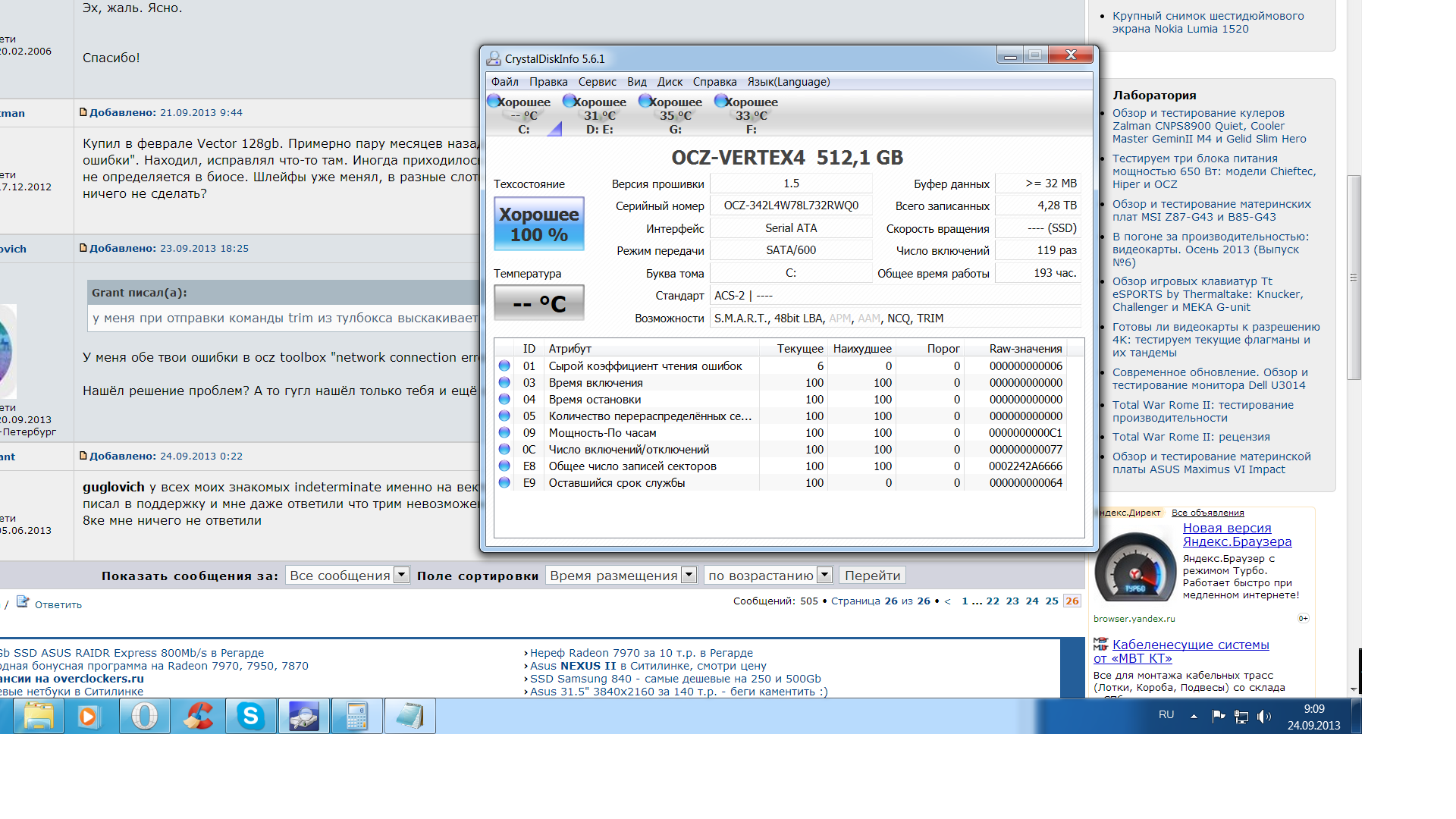Viewport: 1456px width, 819px height.
Task: Open Opera browser from taskbar
Action: tap(144, 716)
